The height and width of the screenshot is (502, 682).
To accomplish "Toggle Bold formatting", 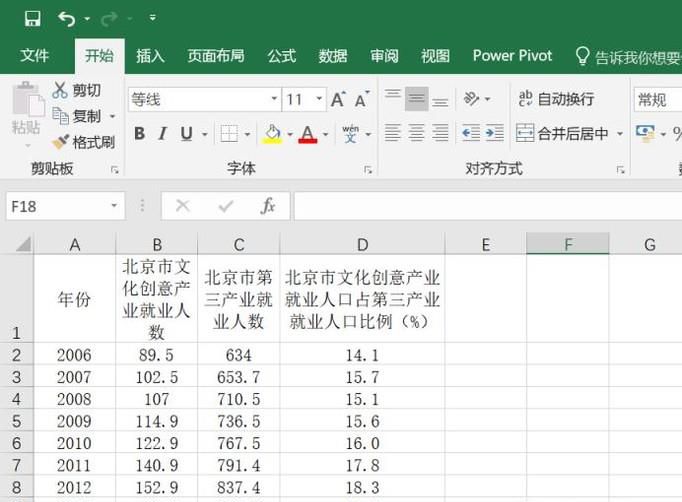I will coord(139,134).
